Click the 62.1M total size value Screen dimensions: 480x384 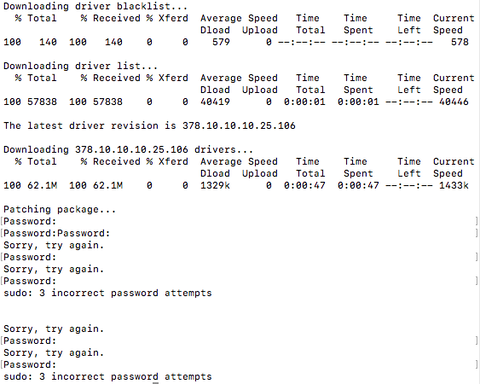42,185
